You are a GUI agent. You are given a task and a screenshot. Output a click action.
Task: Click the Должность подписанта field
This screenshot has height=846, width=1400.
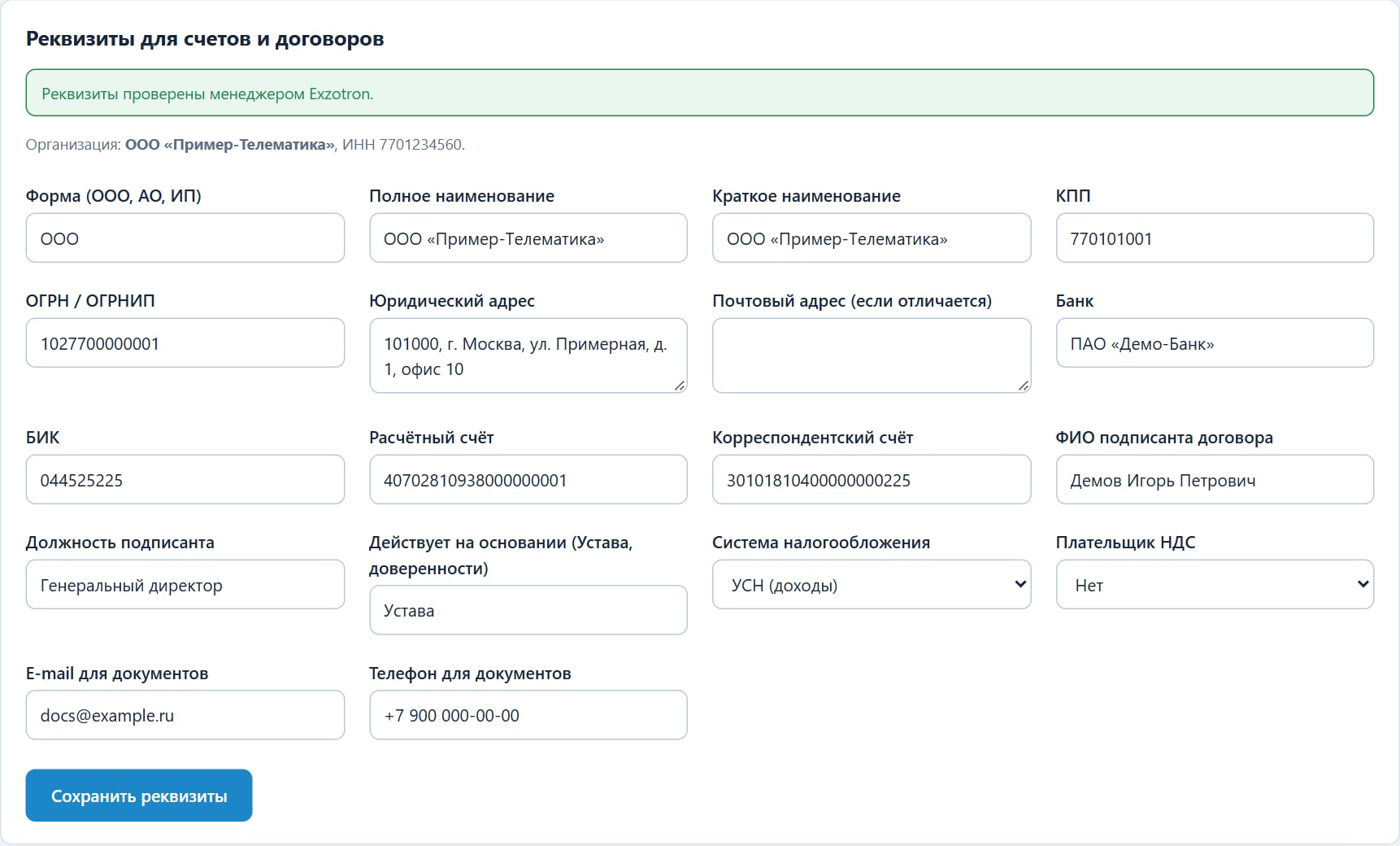(x=185, y=584)
